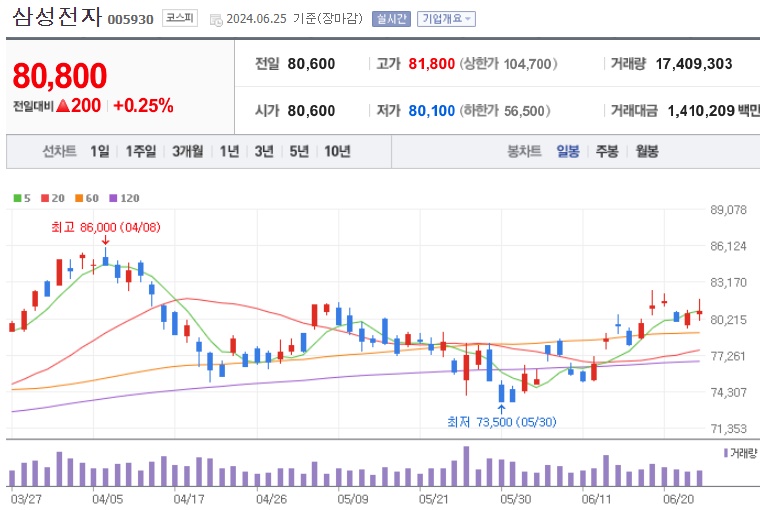
Task: Click the 80,215 y-axis label
Action: pos(728,319)
